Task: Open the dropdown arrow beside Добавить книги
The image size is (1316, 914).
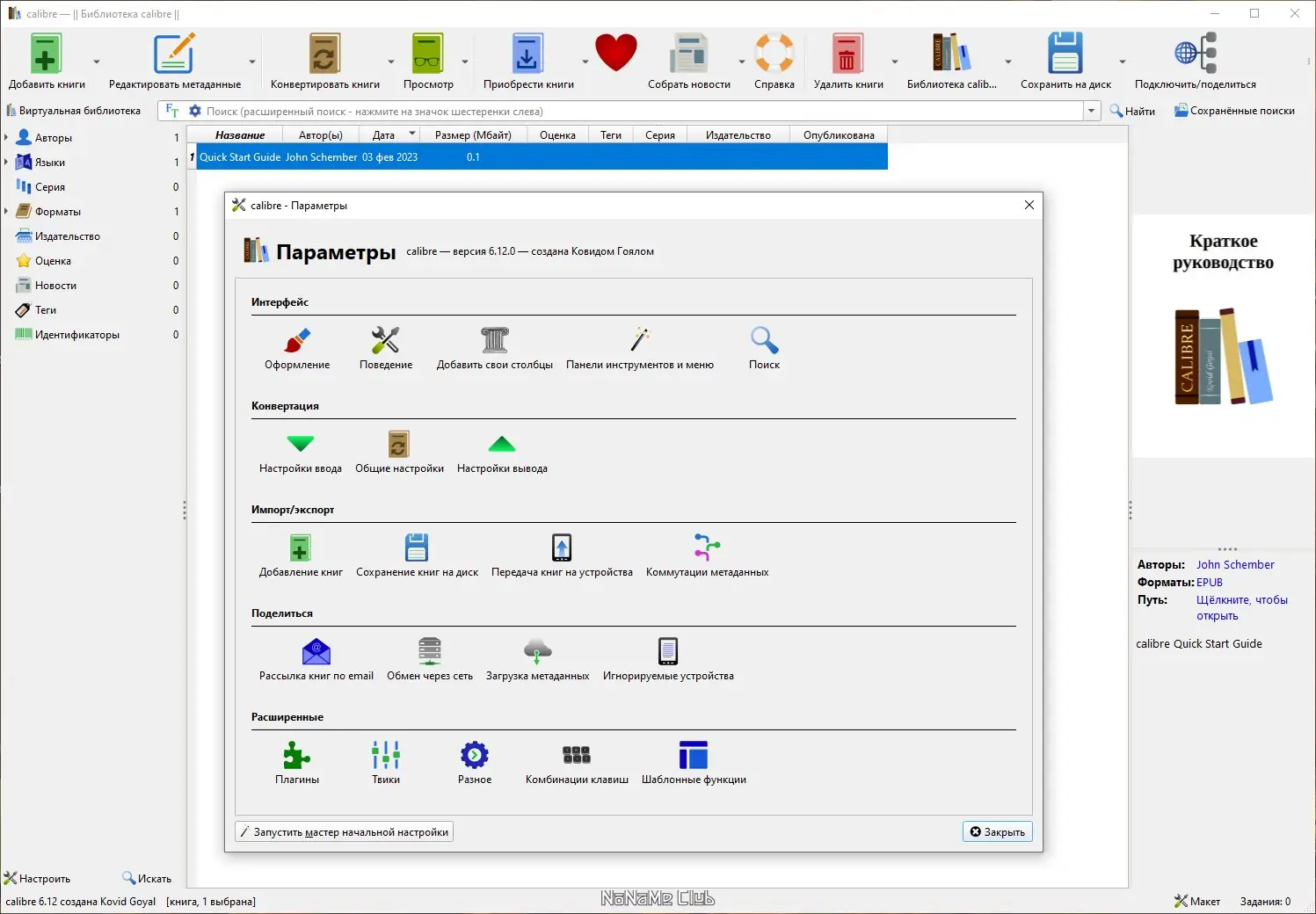Action: pos(97,62)
